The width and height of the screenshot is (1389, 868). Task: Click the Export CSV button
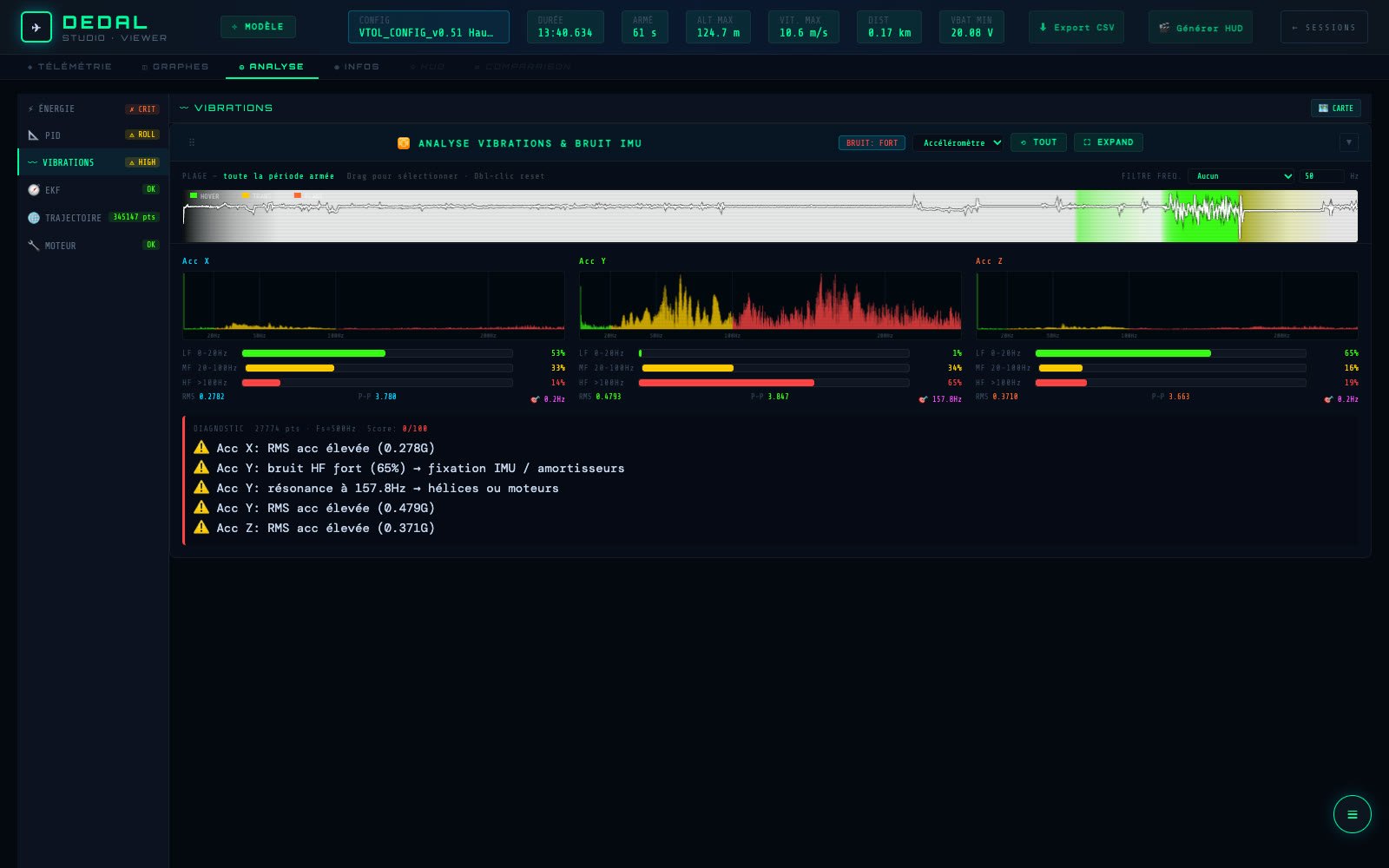pos(1076,27)
